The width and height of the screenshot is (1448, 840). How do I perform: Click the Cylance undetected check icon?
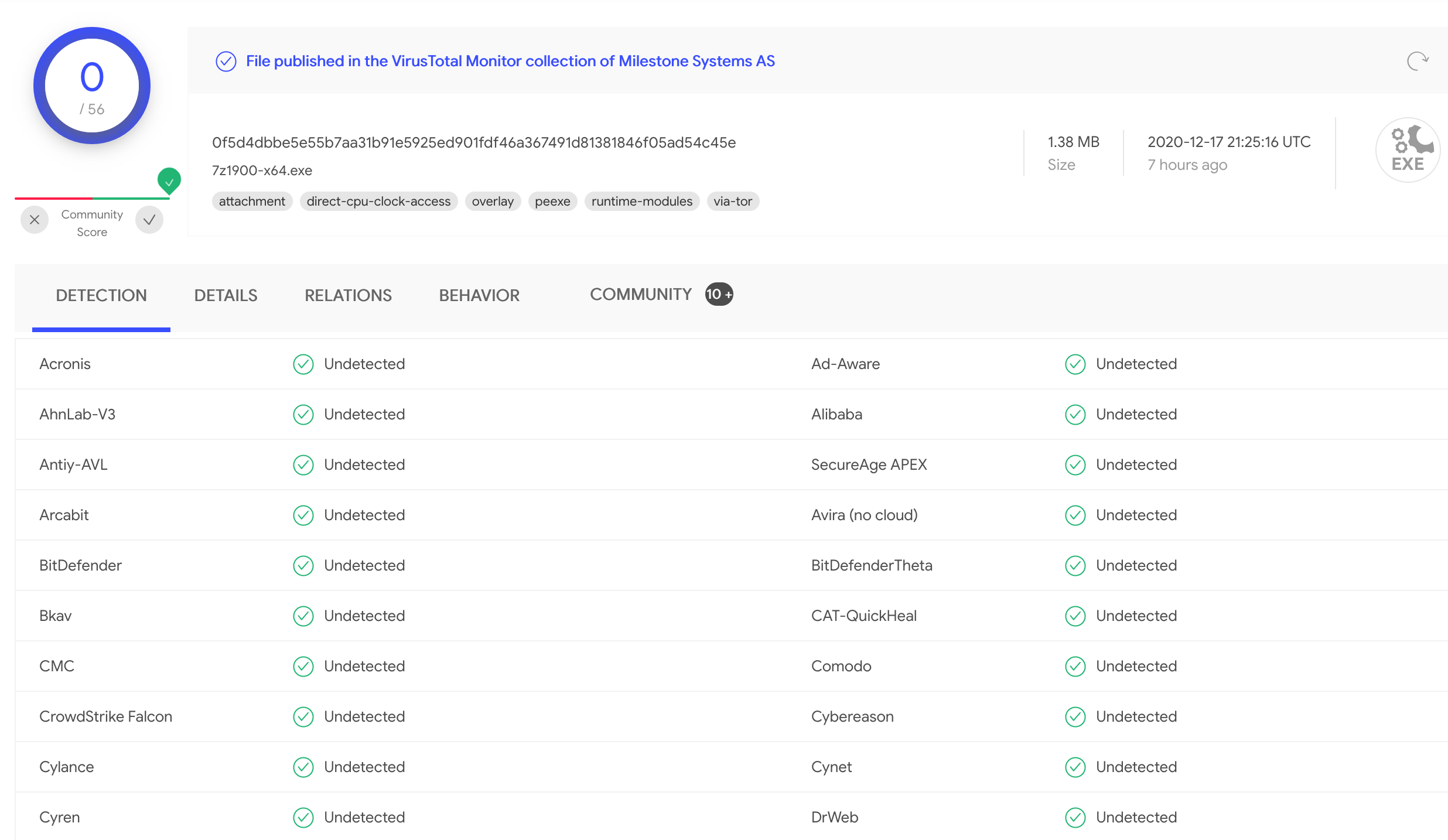pyautogui.click(x=303, y=767)
